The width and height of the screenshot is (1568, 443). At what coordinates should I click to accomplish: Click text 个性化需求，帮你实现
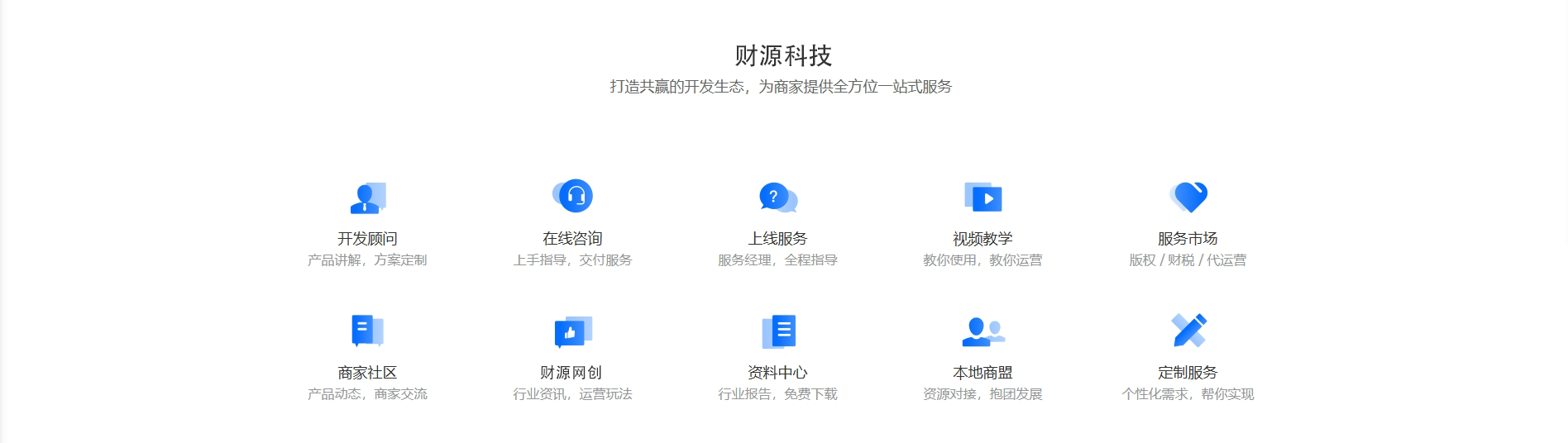[1188, 393]
